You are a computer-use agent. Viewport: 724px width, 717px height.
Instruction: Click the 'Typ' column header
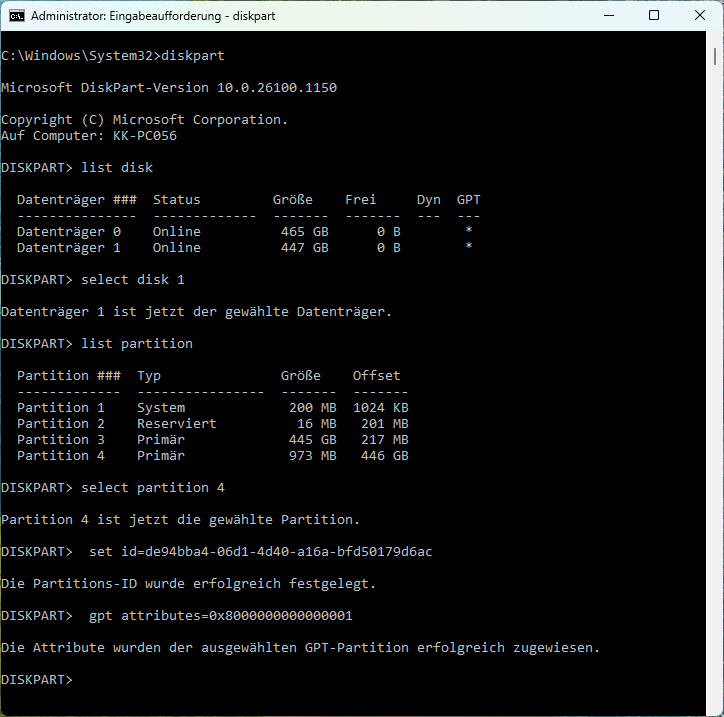149,376
